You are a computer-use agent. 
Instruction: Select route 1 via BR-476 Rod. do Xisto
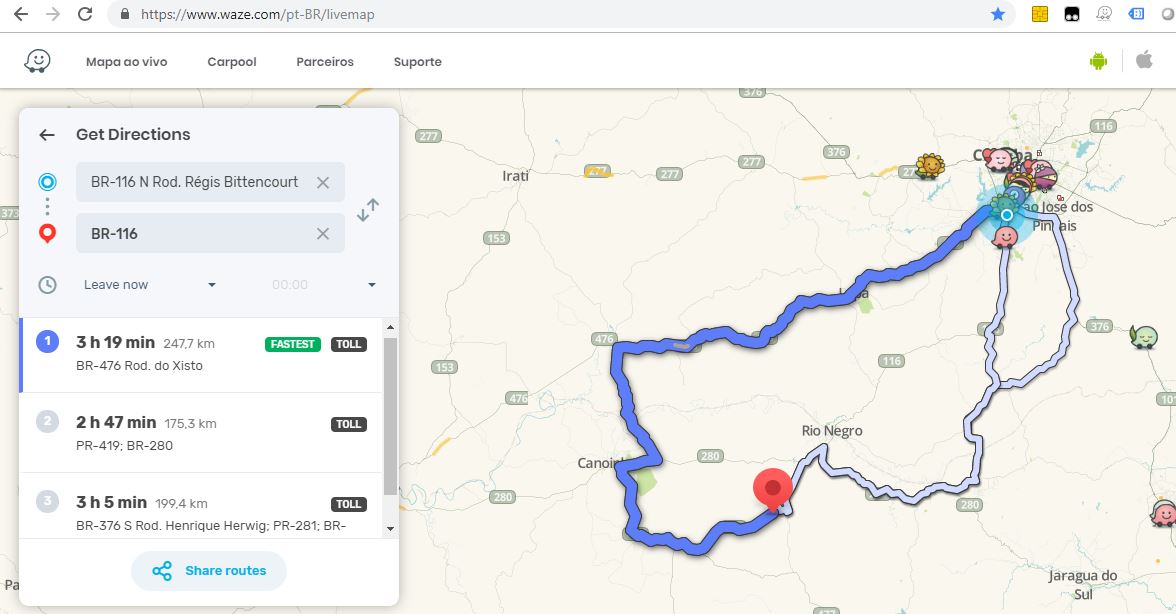(201, 355)
